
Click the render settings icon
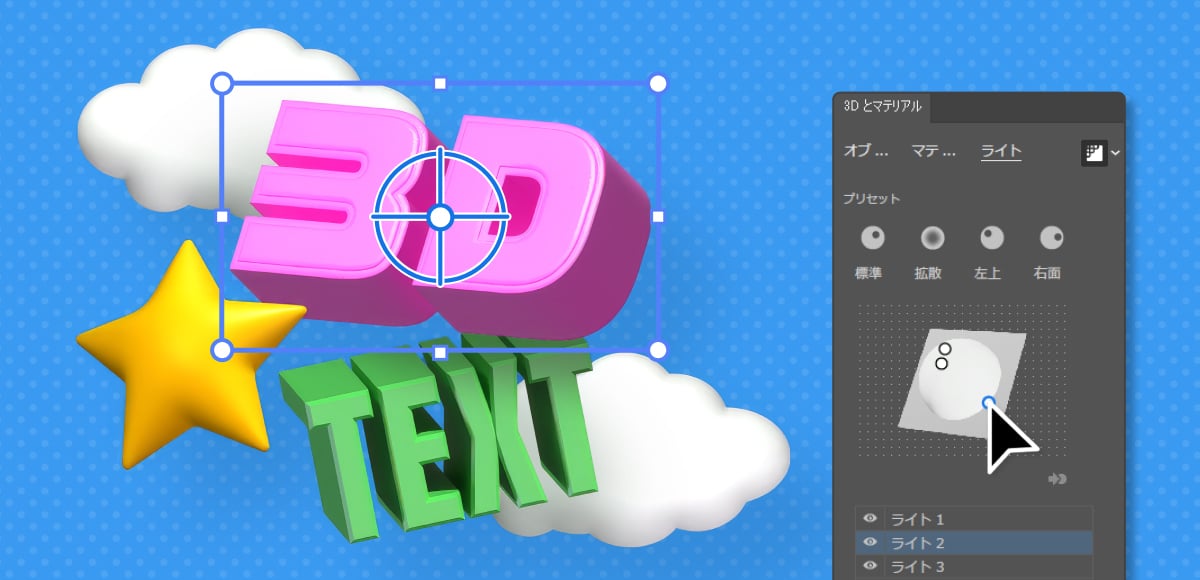[1093, 153]
